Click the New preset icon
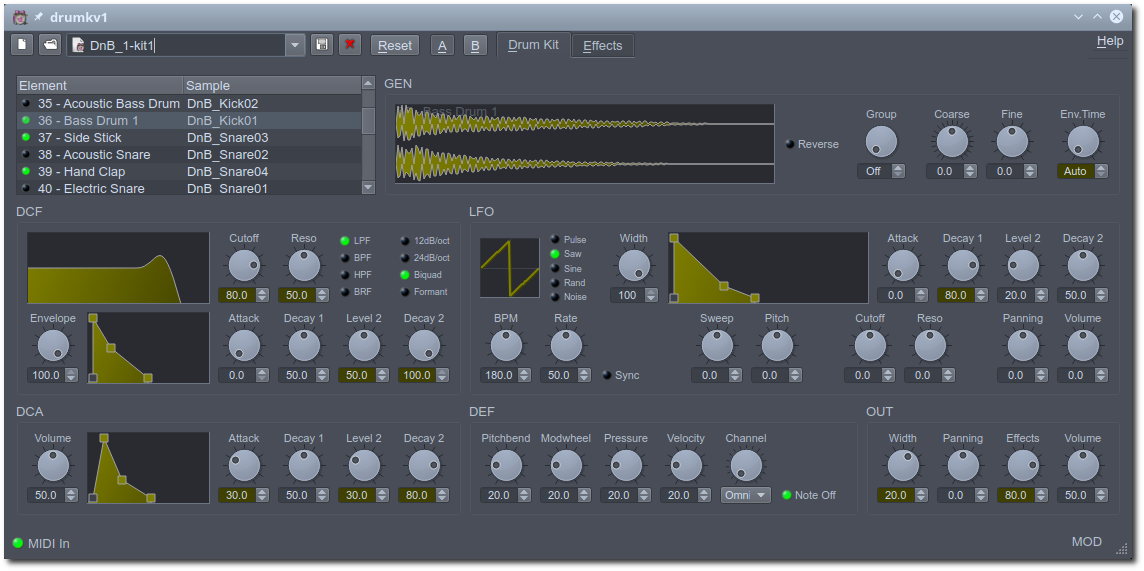This screenshot has height=571, width=1144. [22, 45]
